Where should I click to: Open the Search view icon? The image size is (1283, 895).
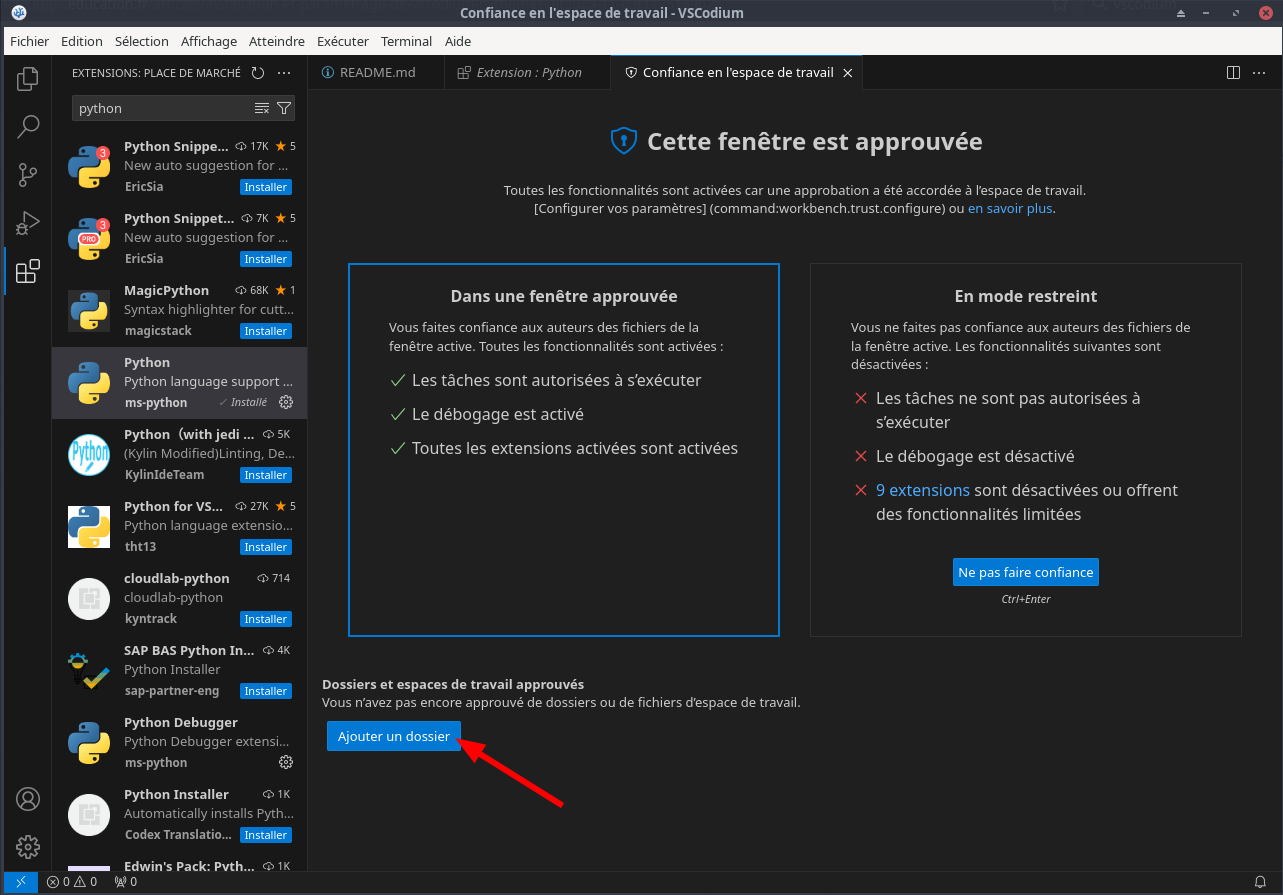pyautogui.click(x=28, y=126)
